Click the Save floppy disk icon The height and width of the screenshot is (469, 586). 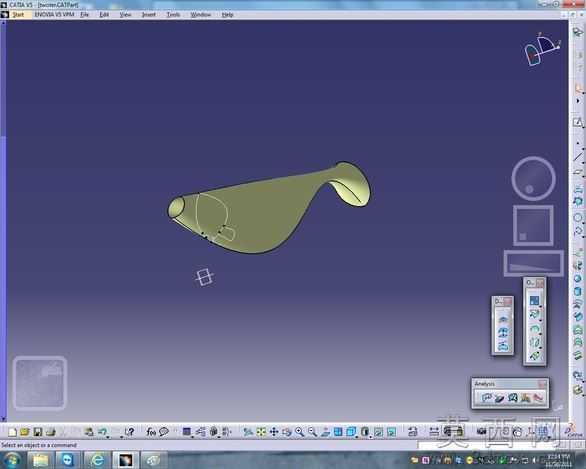38,432
